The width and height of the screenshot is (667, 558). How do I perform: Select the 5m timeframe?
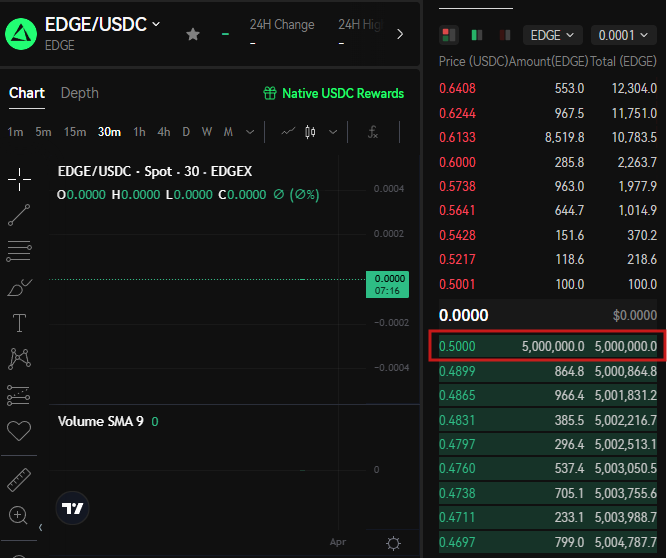click(x=43, y=132)
